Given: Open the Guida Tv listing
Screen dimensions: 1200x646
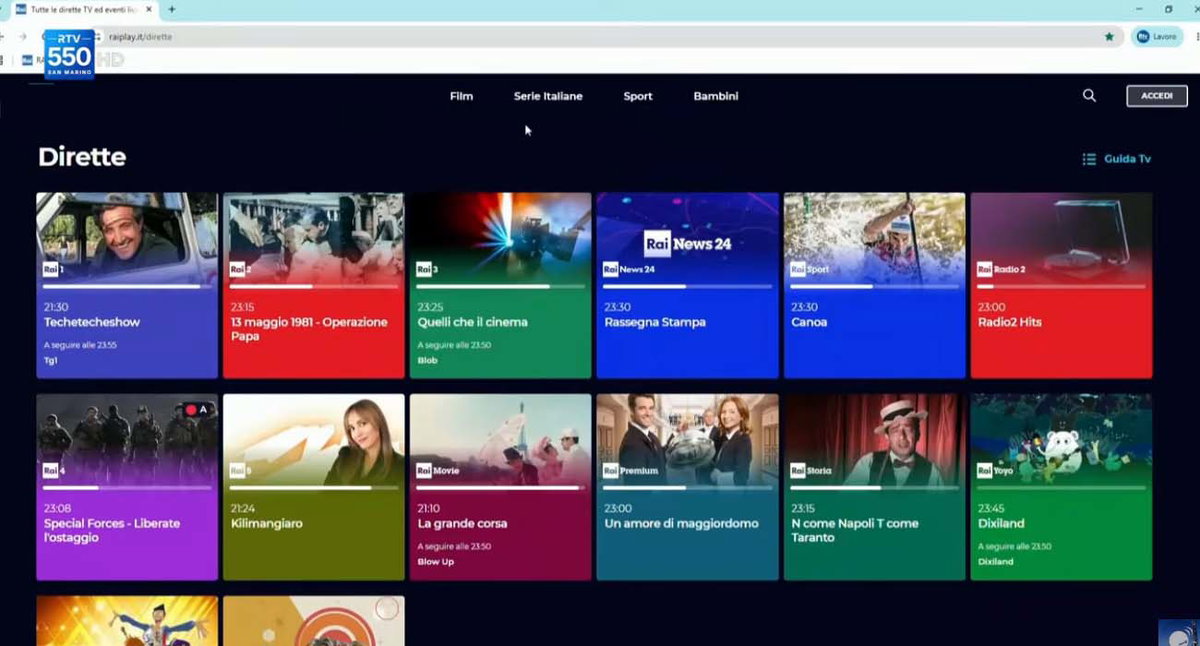Looking at the screenshot, I should 1117,159.
